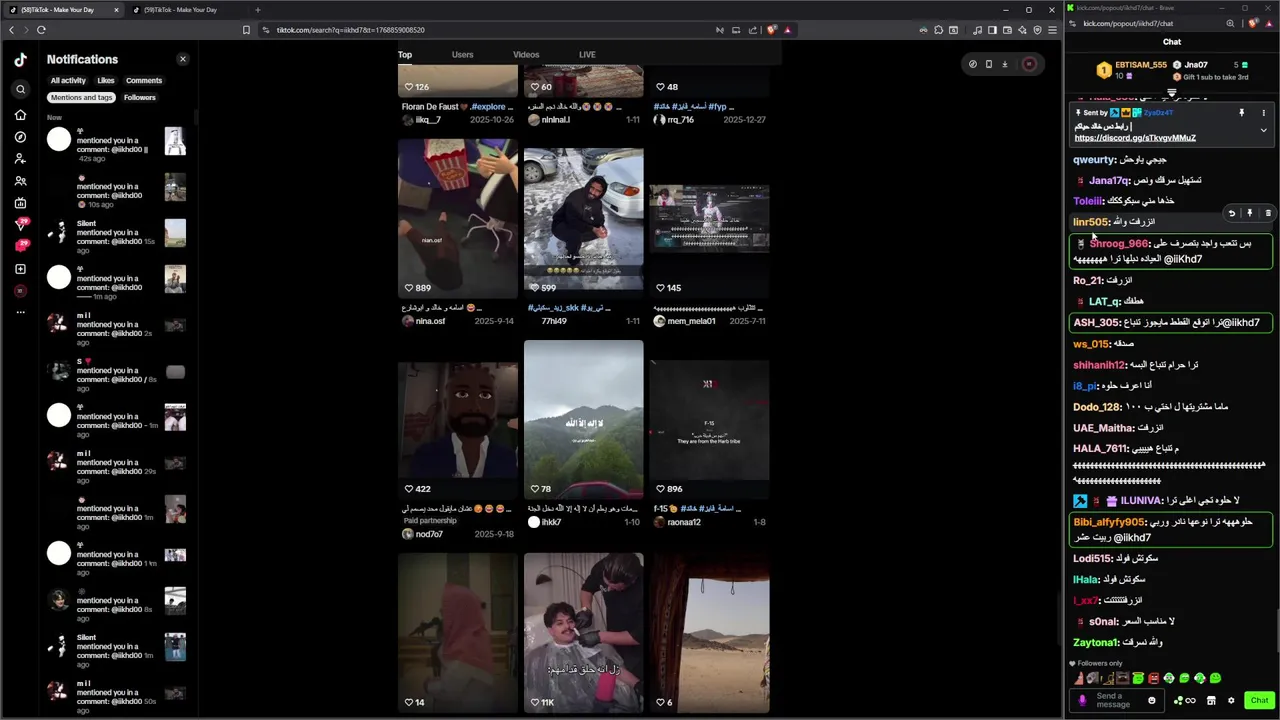Collapse the pinned message with chevron
The image size is (1280, 720).
[x=1263, y=130]
